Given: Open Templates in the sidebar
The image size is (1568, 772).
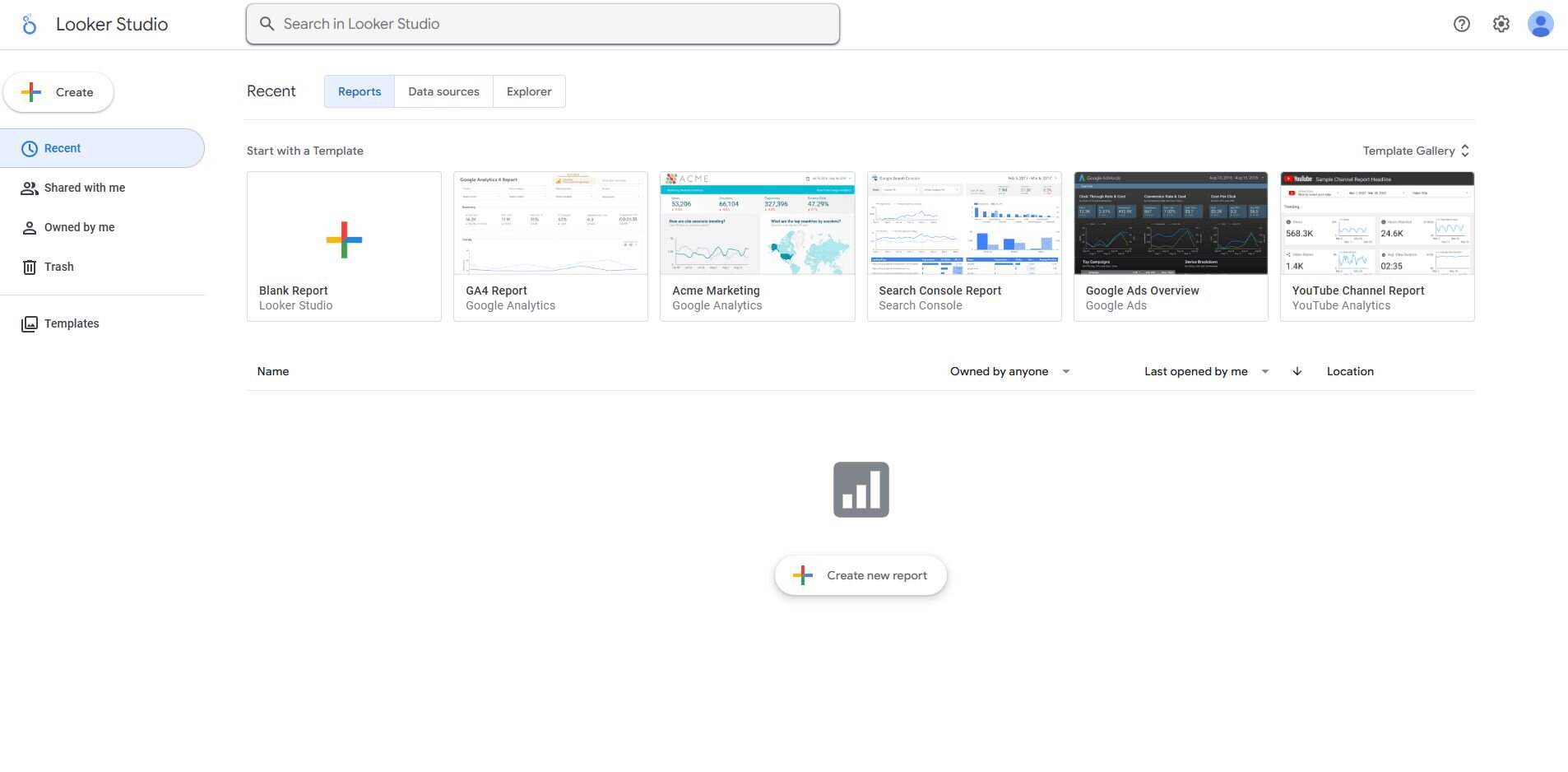Looking at the screenshot, I should coord(71,323).
